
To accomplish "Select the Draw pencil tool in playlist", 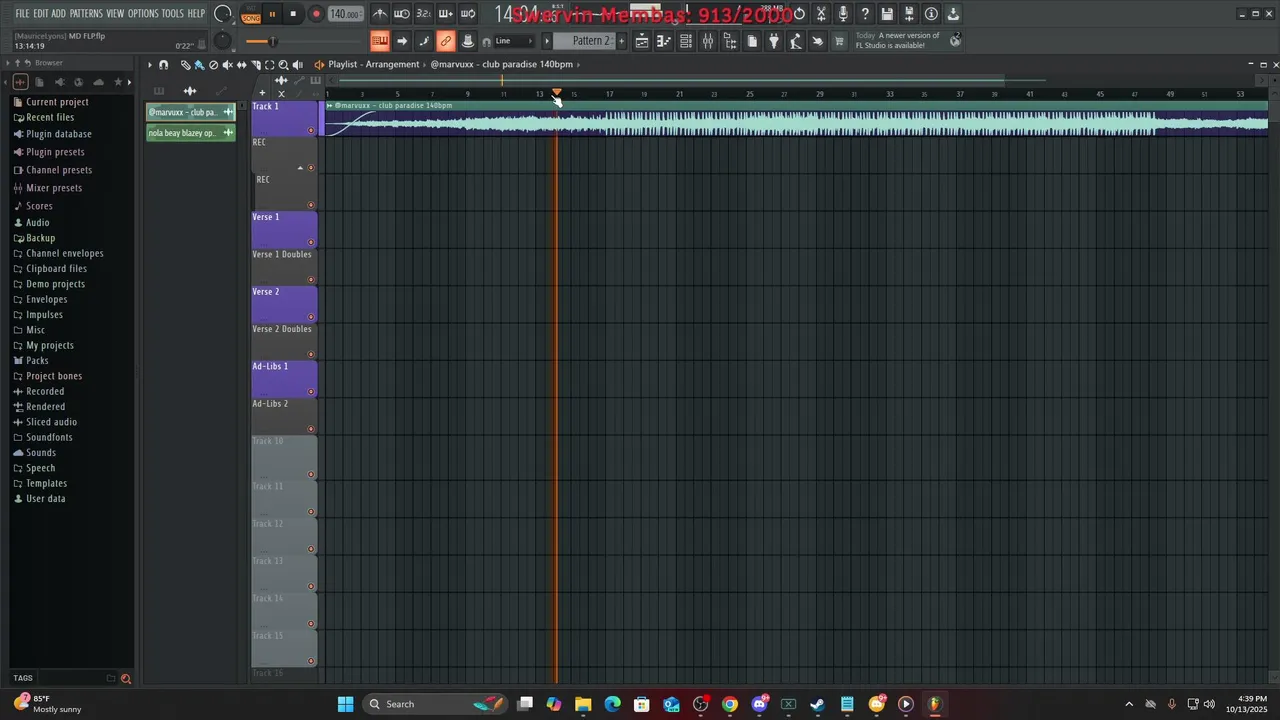I will tap(185, 65).
